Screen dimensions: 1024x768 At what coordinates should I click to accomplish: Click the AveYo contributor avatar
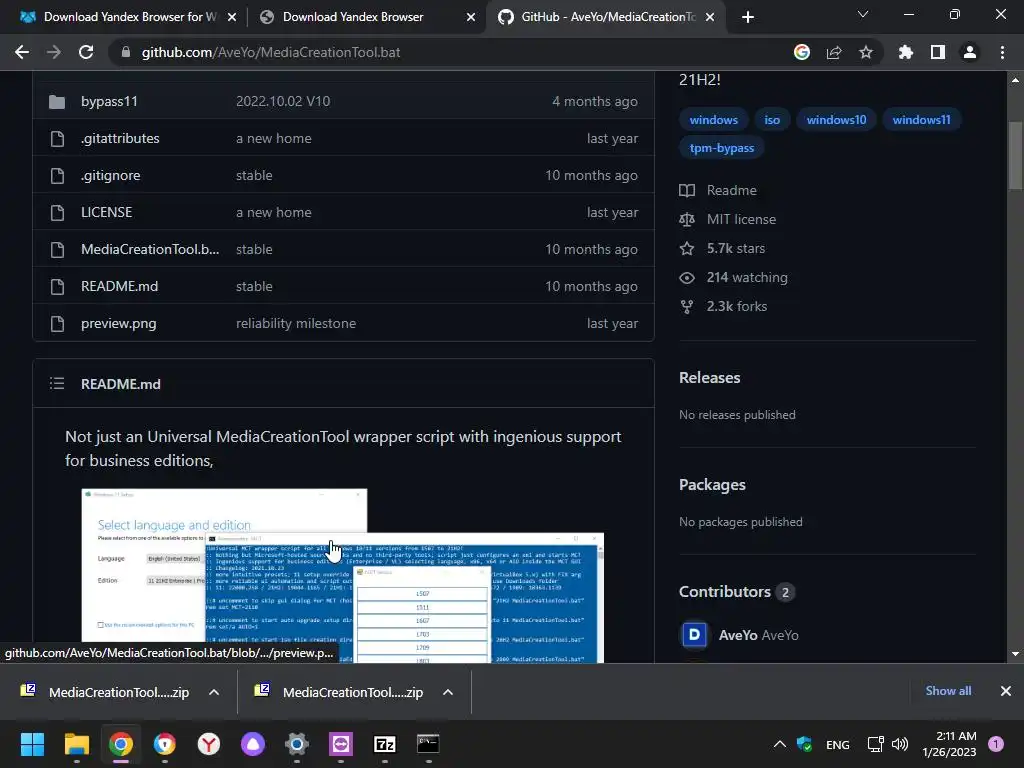[x=694, y=635]
